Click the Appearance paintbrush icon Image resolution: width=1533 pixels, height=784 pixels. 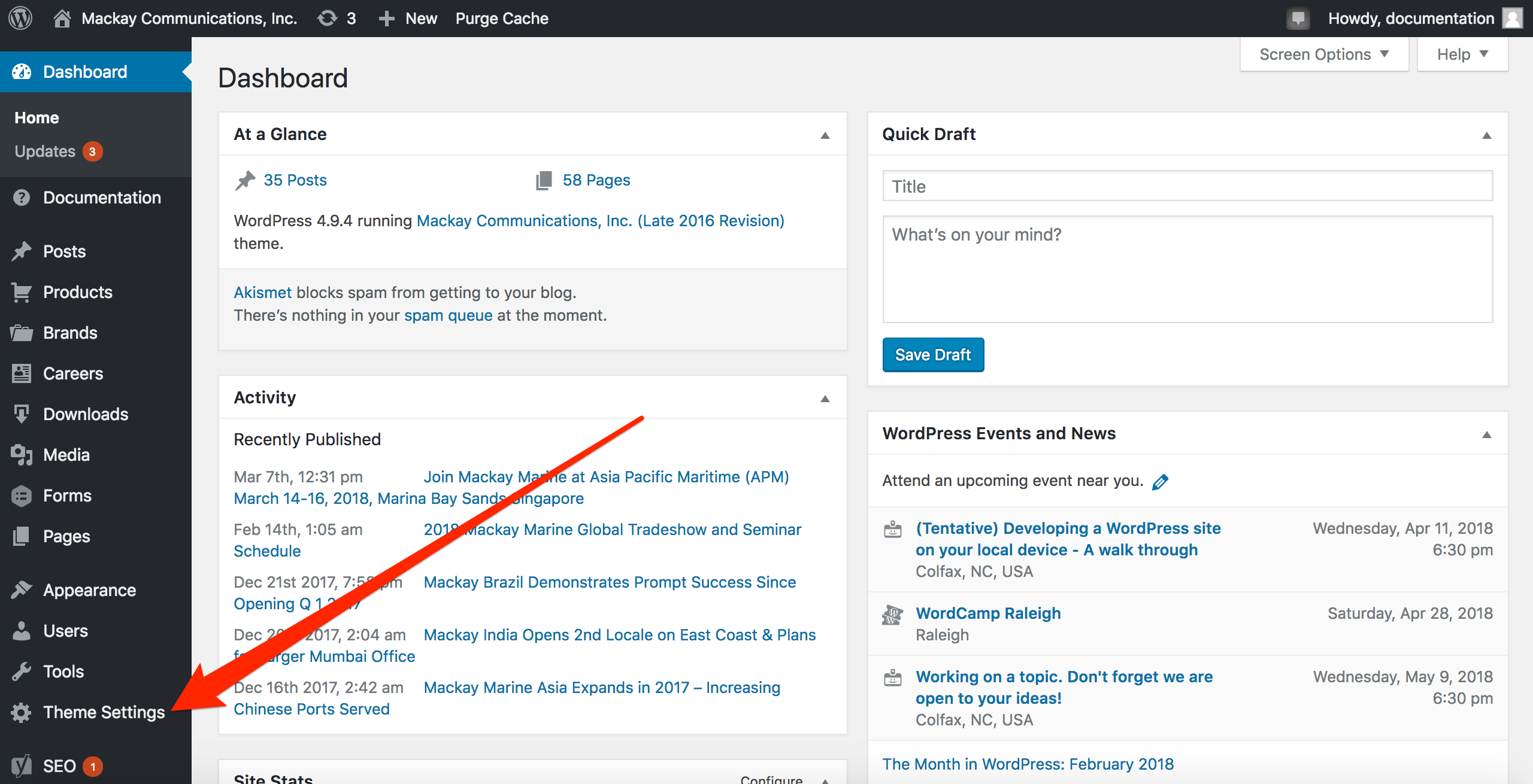point(22,590)
